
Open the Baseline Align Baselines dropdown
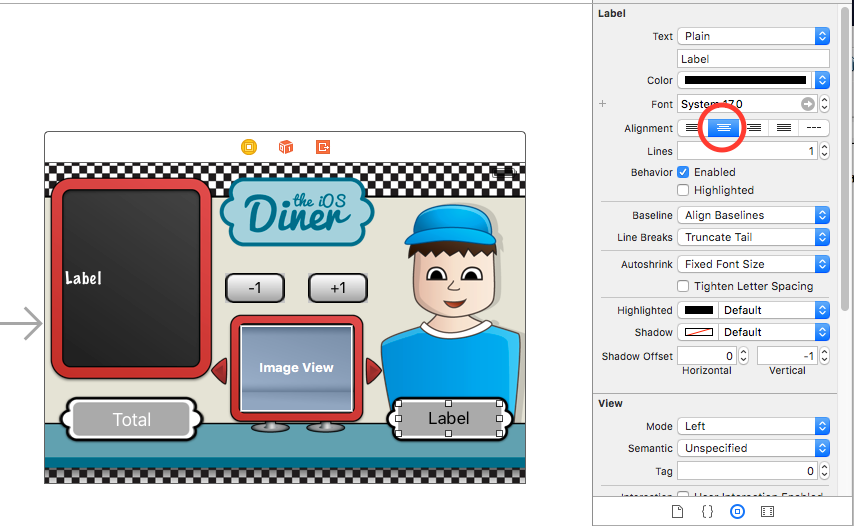(754, 215)
